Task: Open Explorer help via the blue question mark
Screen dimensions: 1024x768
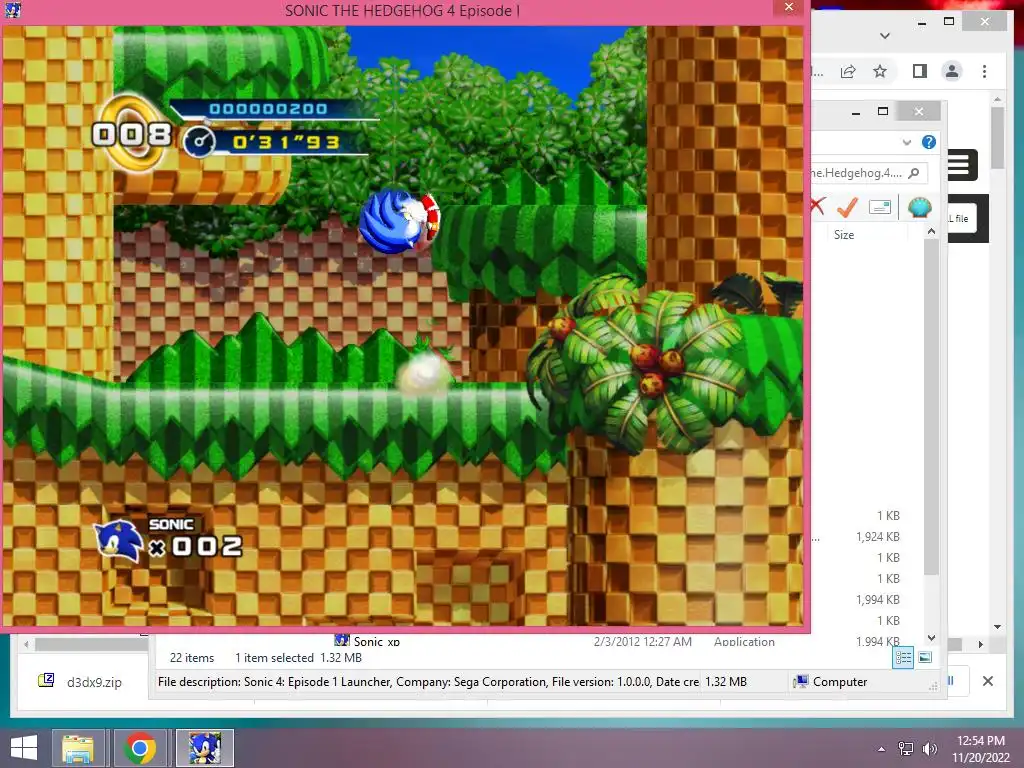Action: (x=928, y=142)
